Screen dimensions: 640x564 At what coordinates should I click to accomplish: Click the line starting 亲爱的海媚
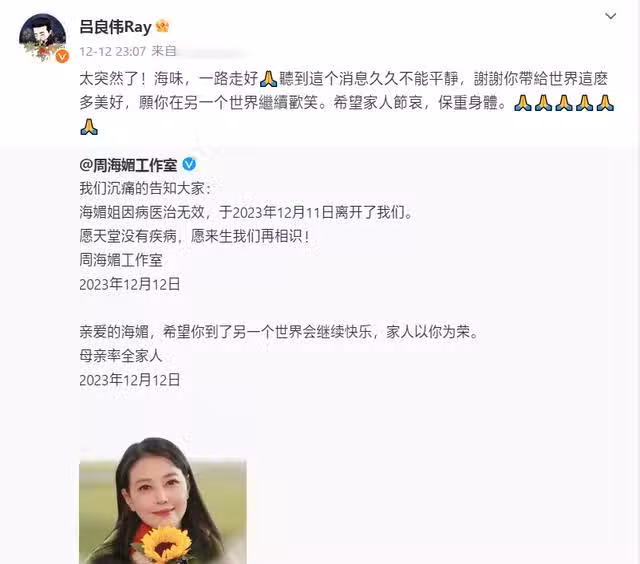[279, 332]
